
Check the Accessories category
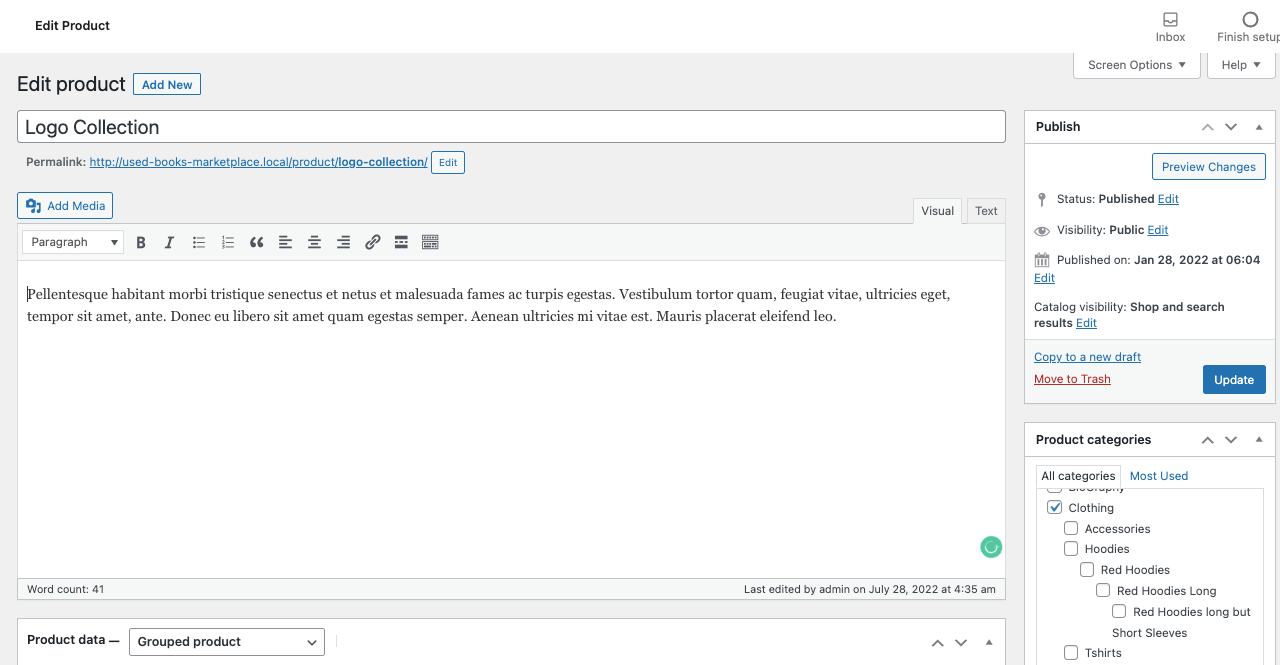1071,529
